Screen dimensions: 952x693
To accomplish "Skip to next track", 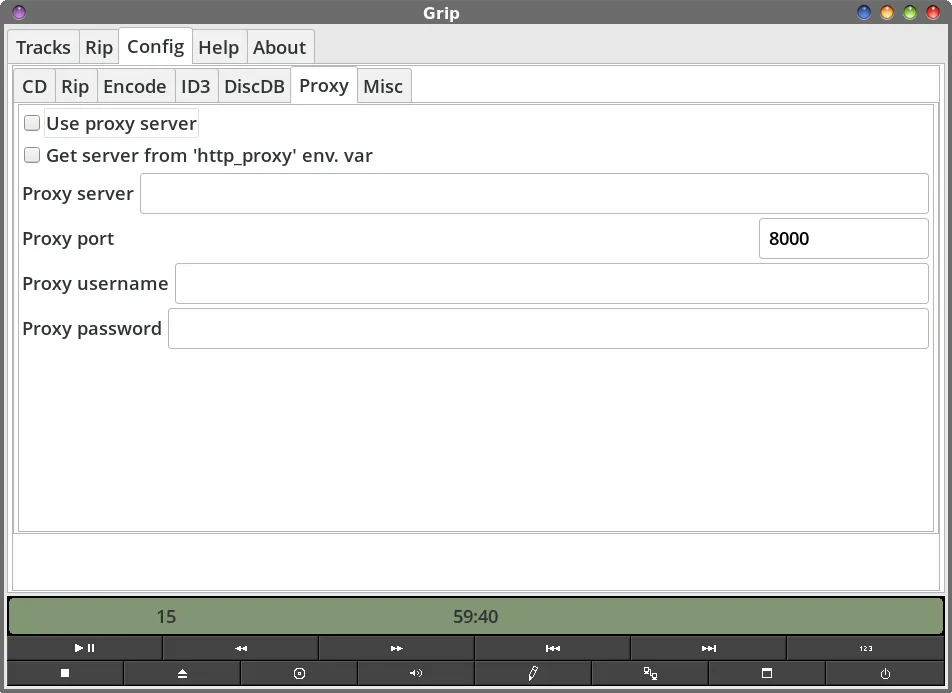I will [x=709, y=648].
